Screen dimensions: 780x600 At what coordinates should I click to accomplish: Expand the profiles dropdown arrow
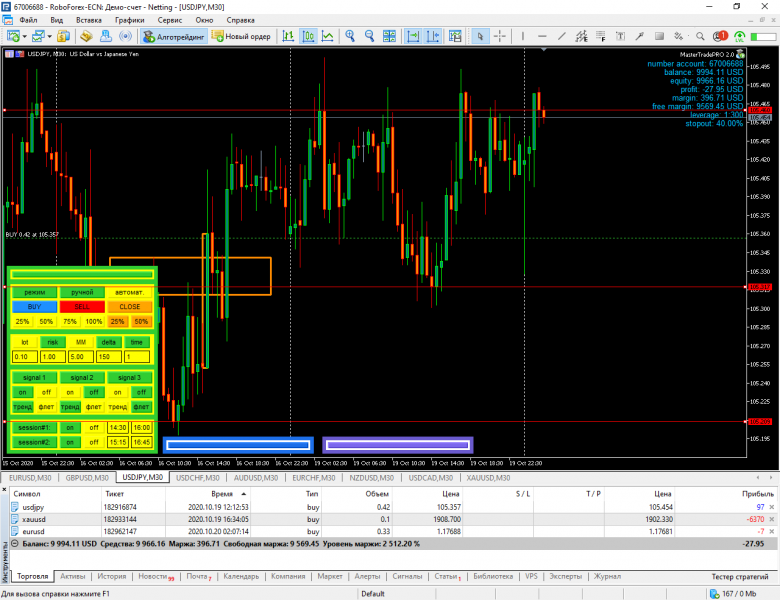tap(49, 36)
